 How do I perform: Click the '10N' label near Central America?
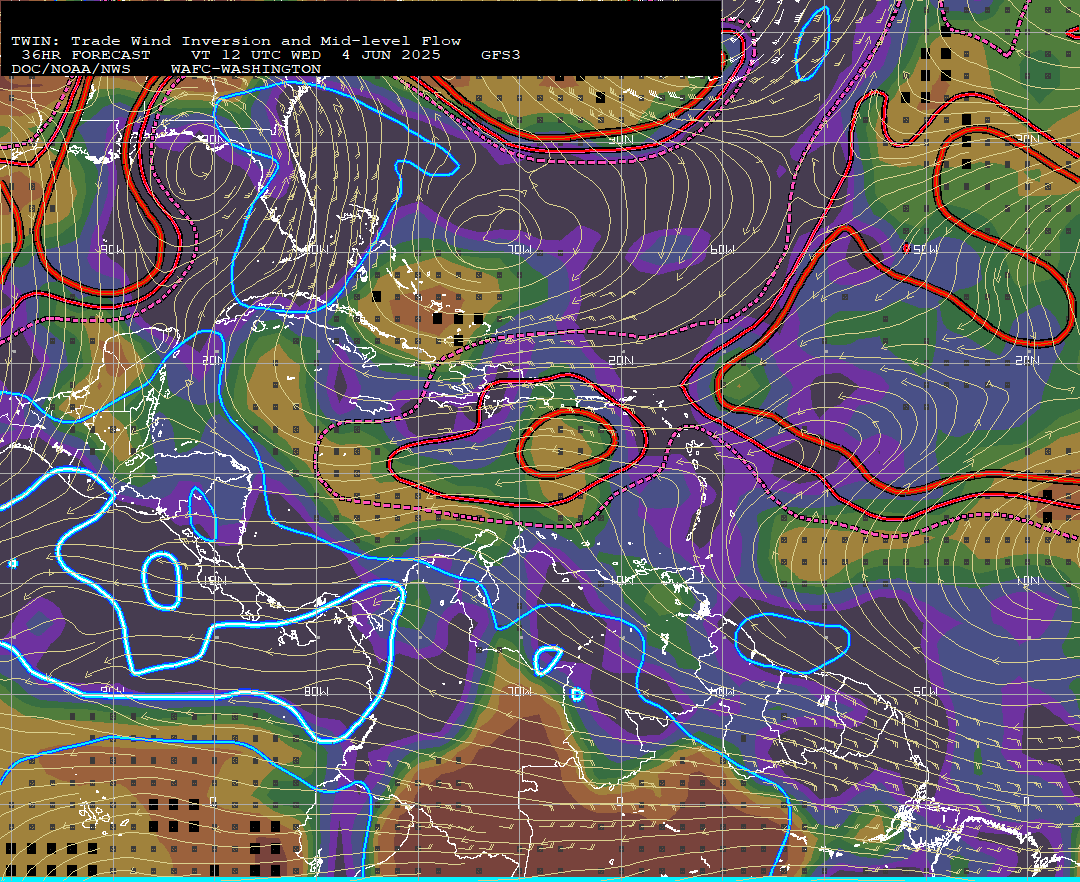pyautogui.click(x=216, y=580)
